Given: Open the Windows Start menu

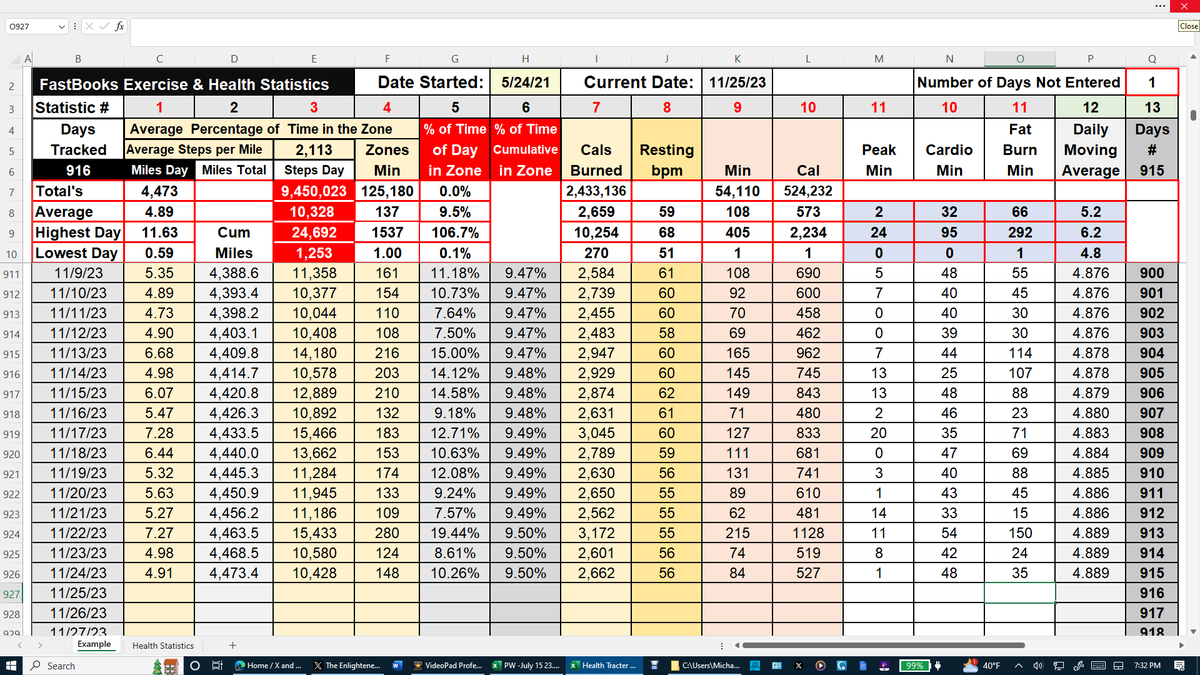Looking at the screenshot, I should [x=12, y=665].
